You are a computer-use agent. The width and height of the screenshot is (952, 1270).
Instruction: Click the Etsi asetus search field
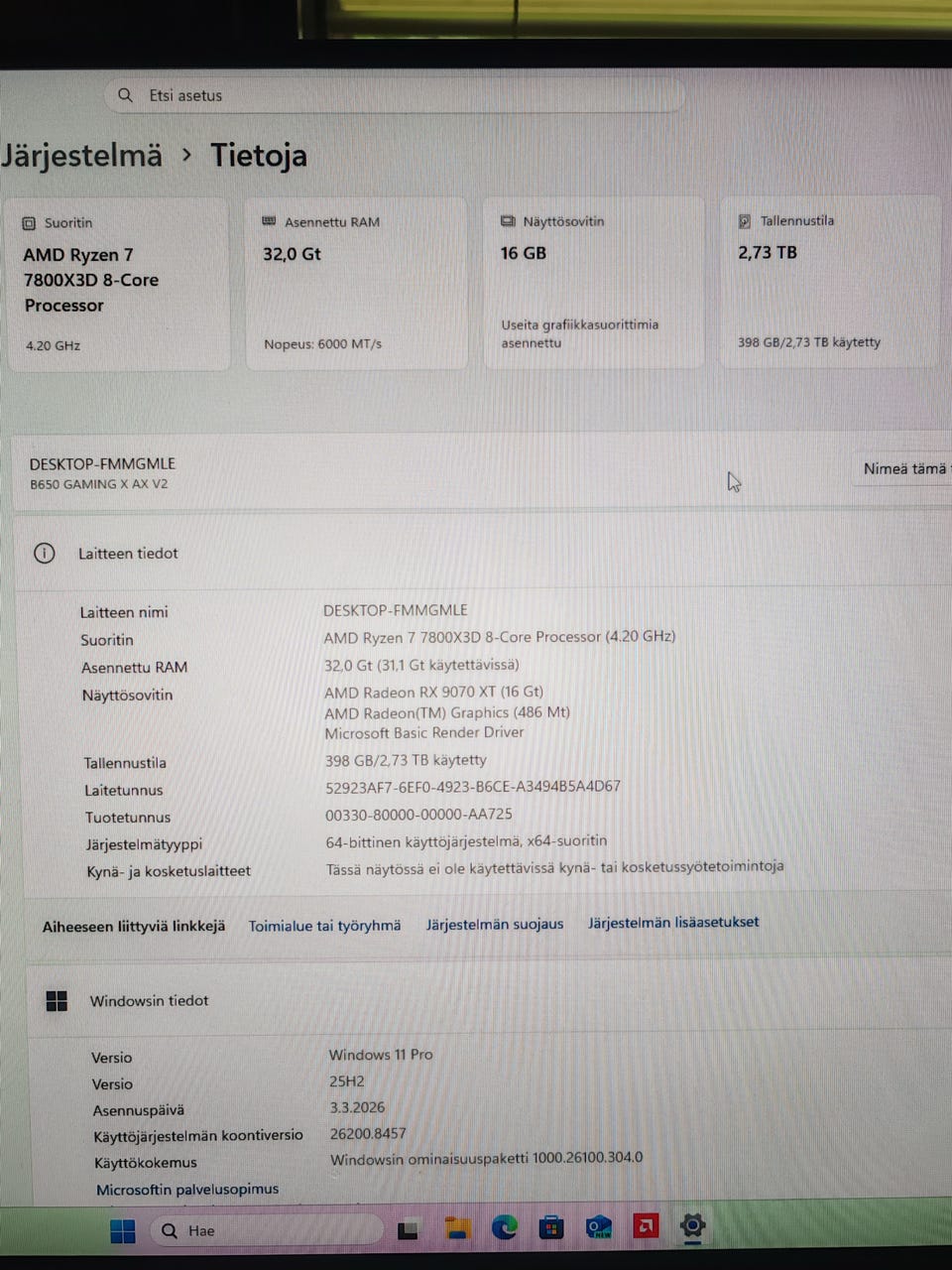click(394, 95)
